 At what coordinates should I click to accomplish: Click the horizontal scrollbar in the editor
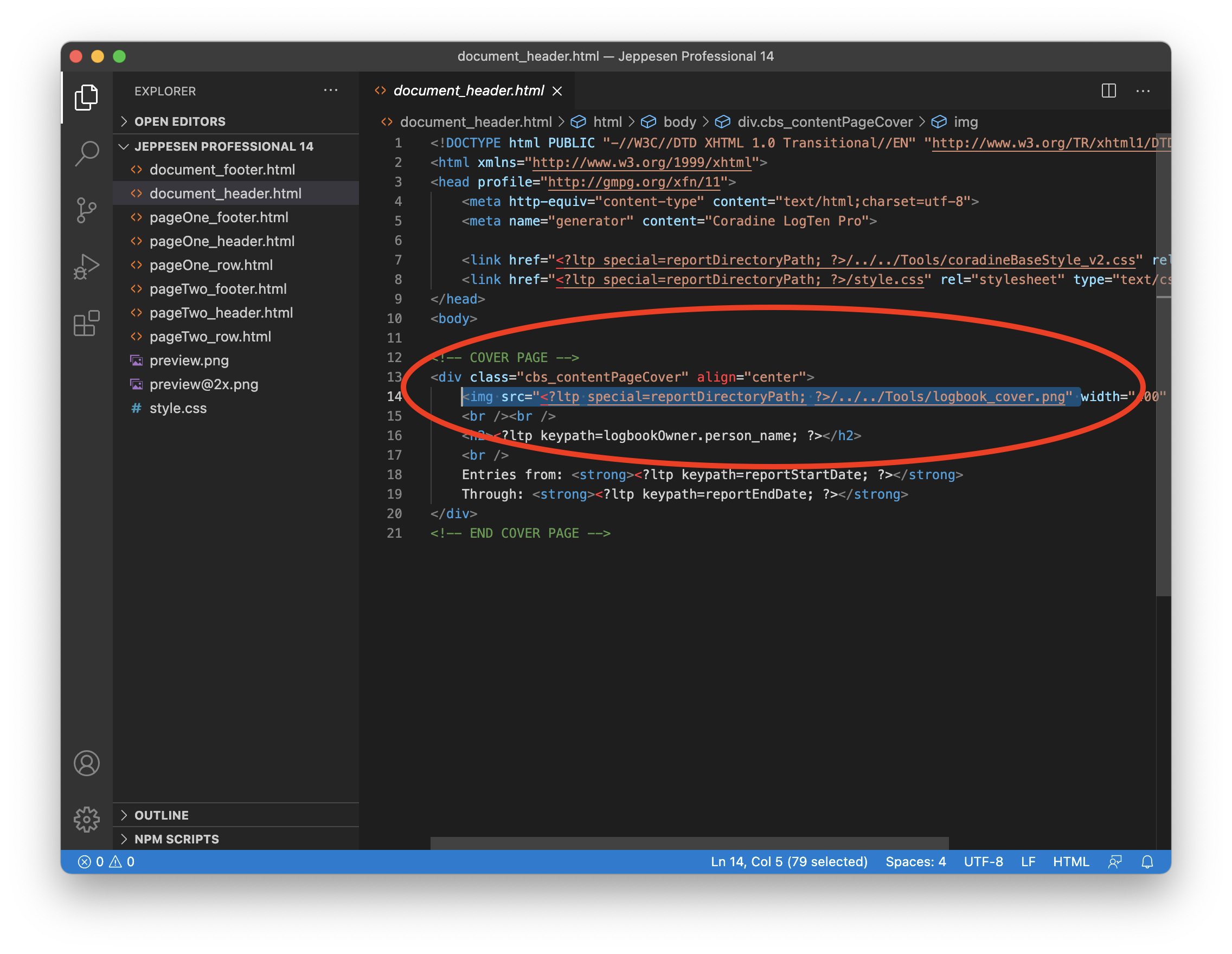(x=689, y=843)
